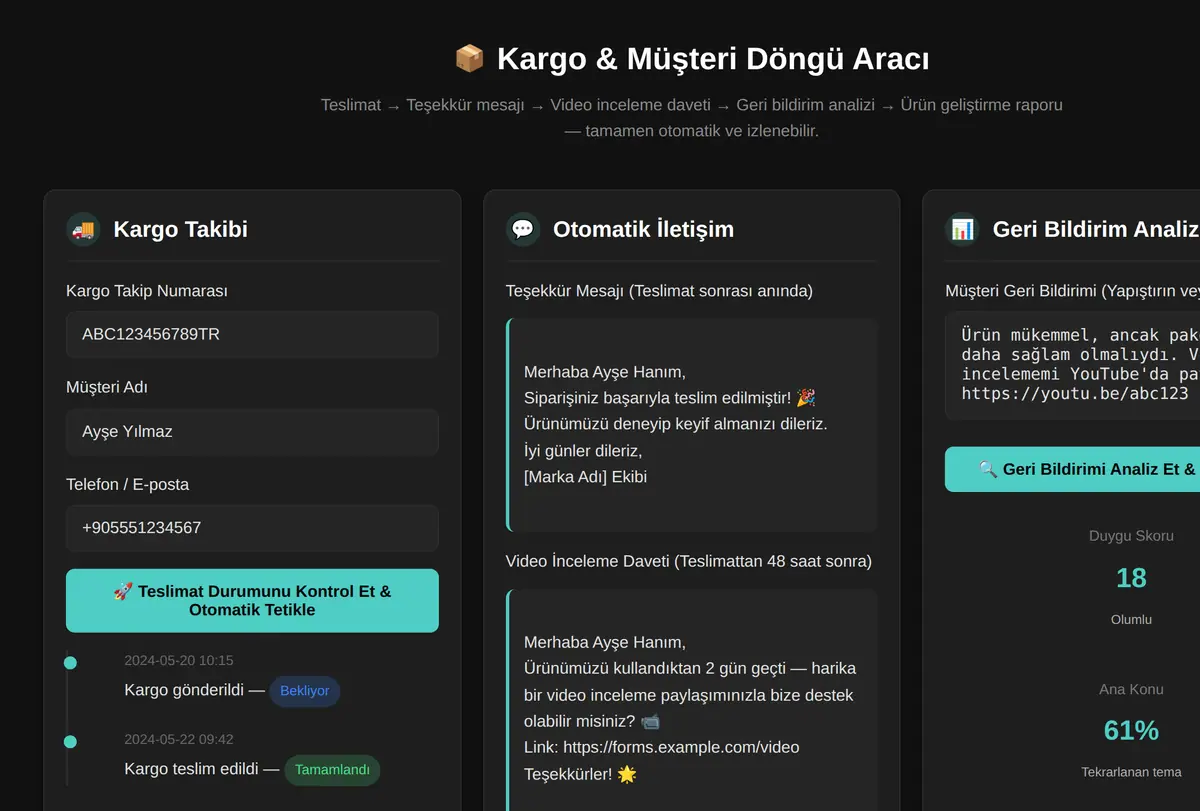1200x811 pixels.
Task: Click the Otomatik İletişim card heading
Action: click(643, 229)
